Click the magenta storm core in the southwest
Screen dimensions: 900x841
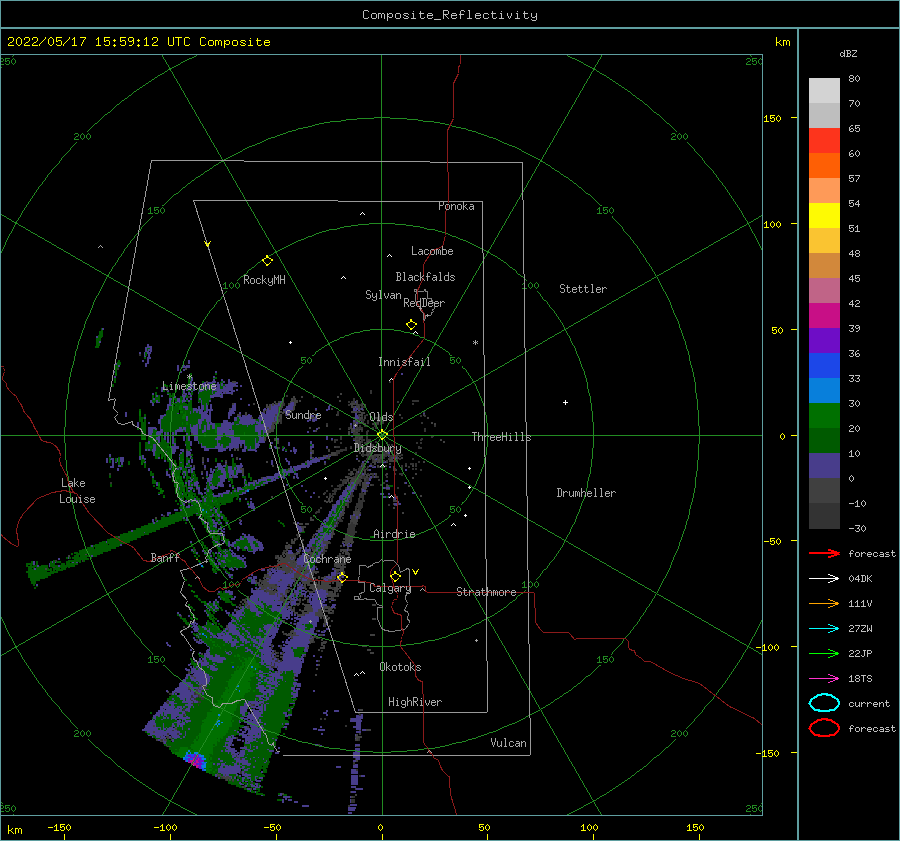[196, 761]
